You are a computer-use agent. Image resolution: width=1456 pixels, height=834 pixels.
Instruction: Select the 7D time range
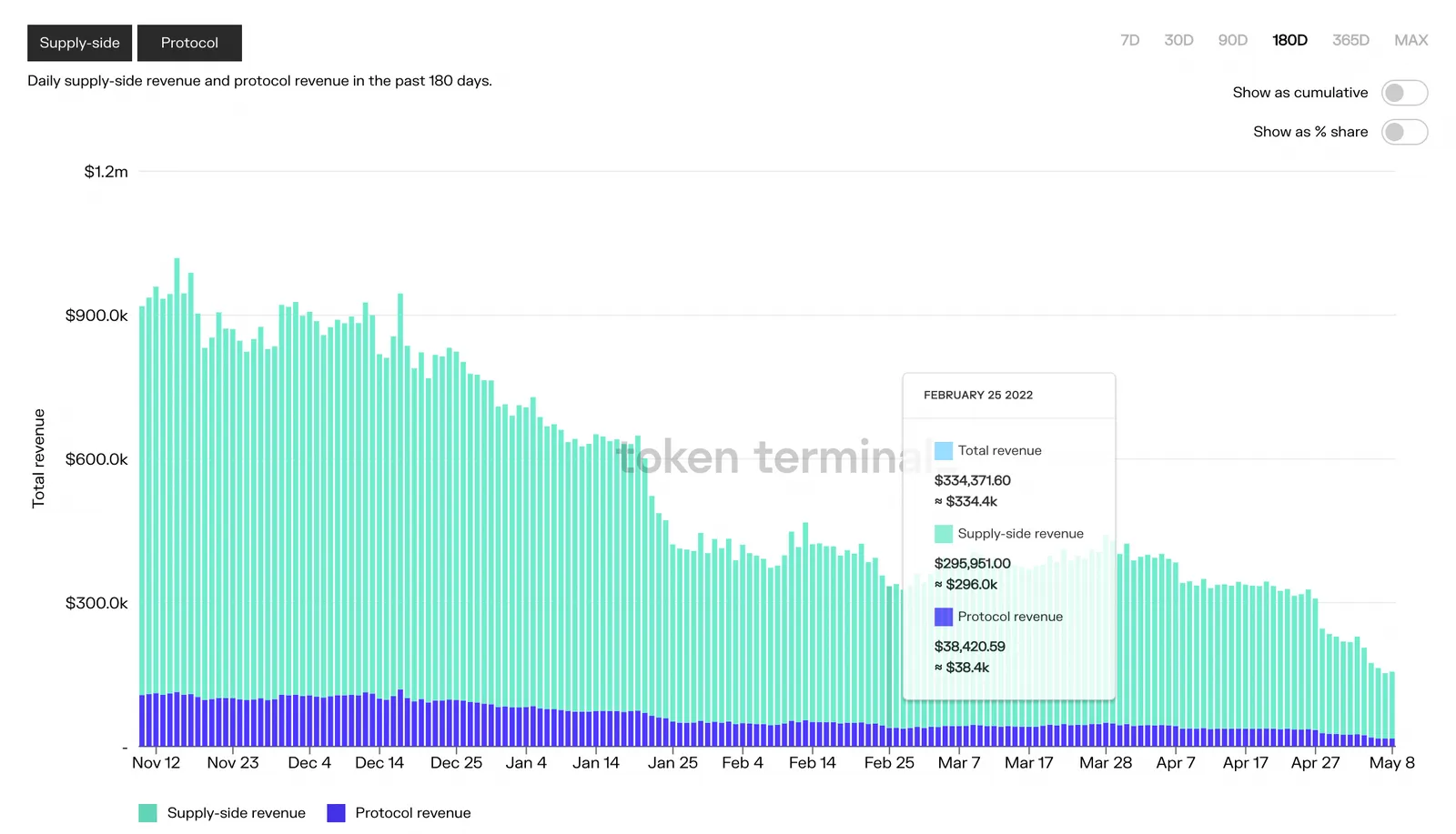pos(1129,40)
